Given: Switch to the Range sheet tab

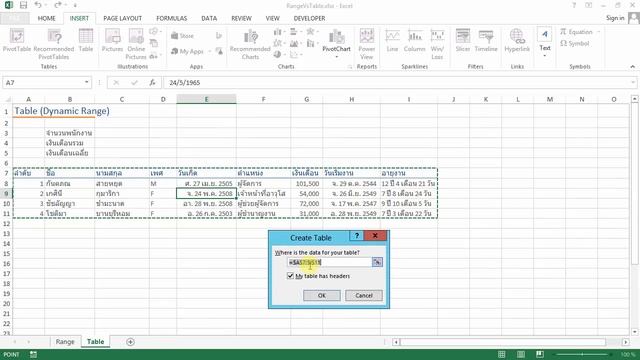Looking at the screenshot, I should tap(65, 342).
